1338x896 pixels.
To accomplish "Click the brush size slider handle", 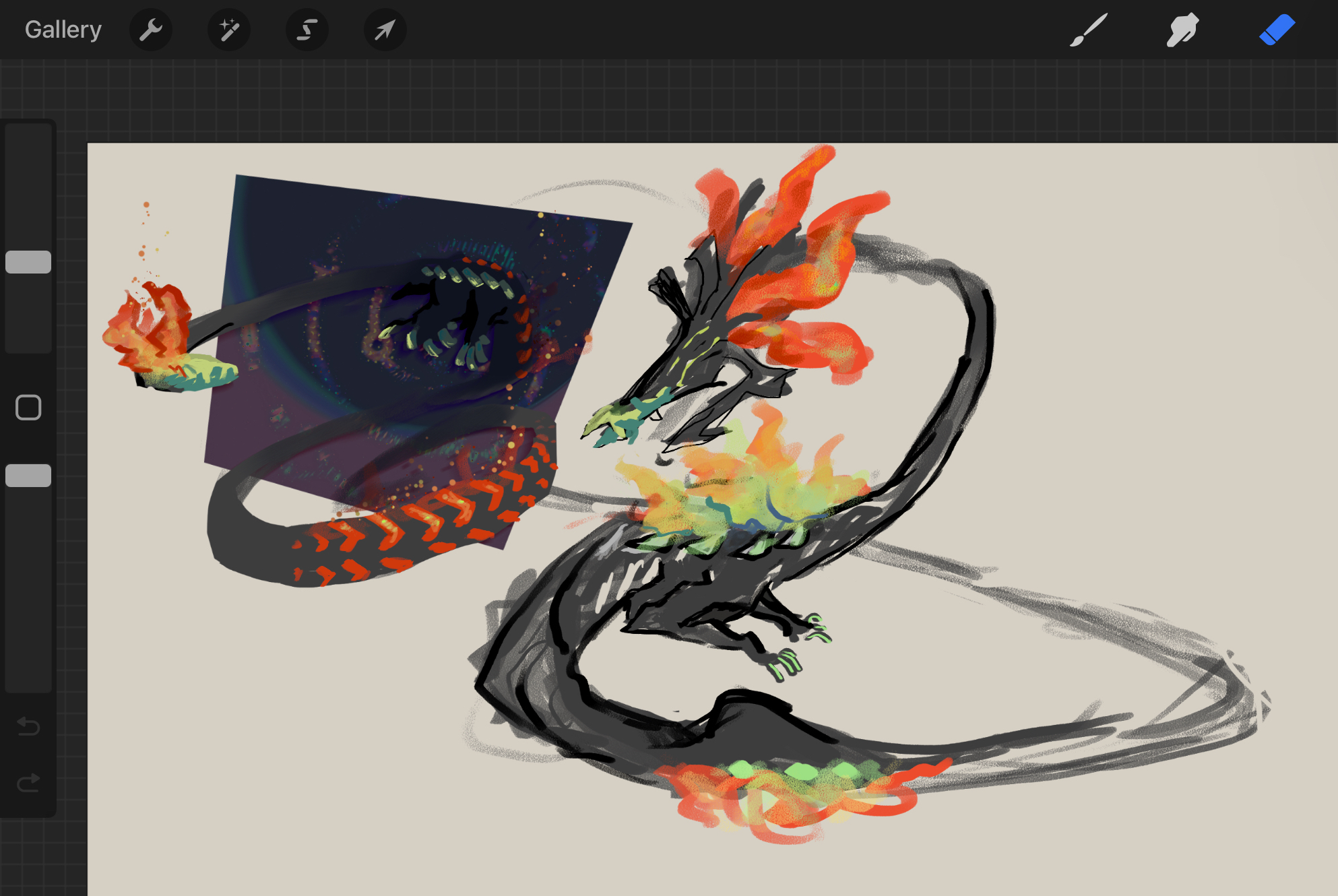I will [28, 262].
